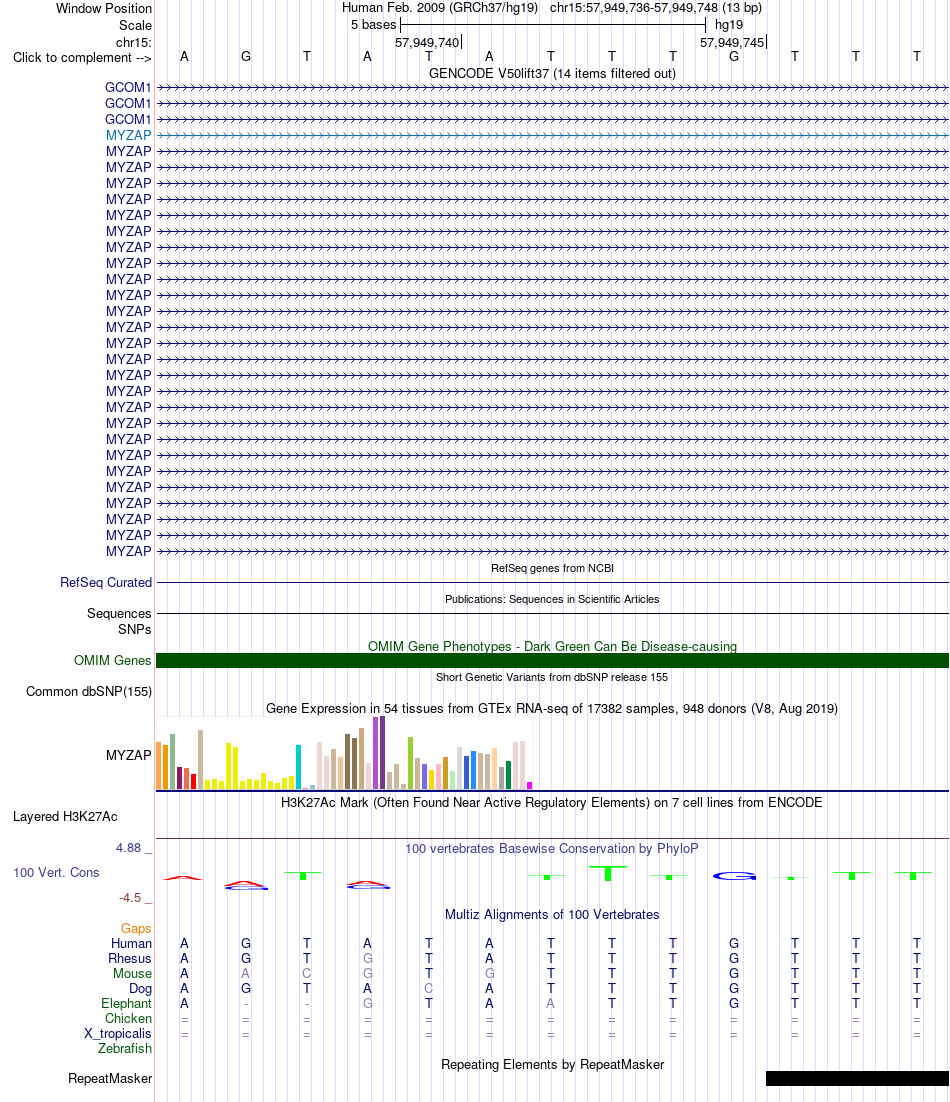Click the '5 bases' scale text
The width and height of the screenshot is (950, 1102).
[x=374, y=25]
